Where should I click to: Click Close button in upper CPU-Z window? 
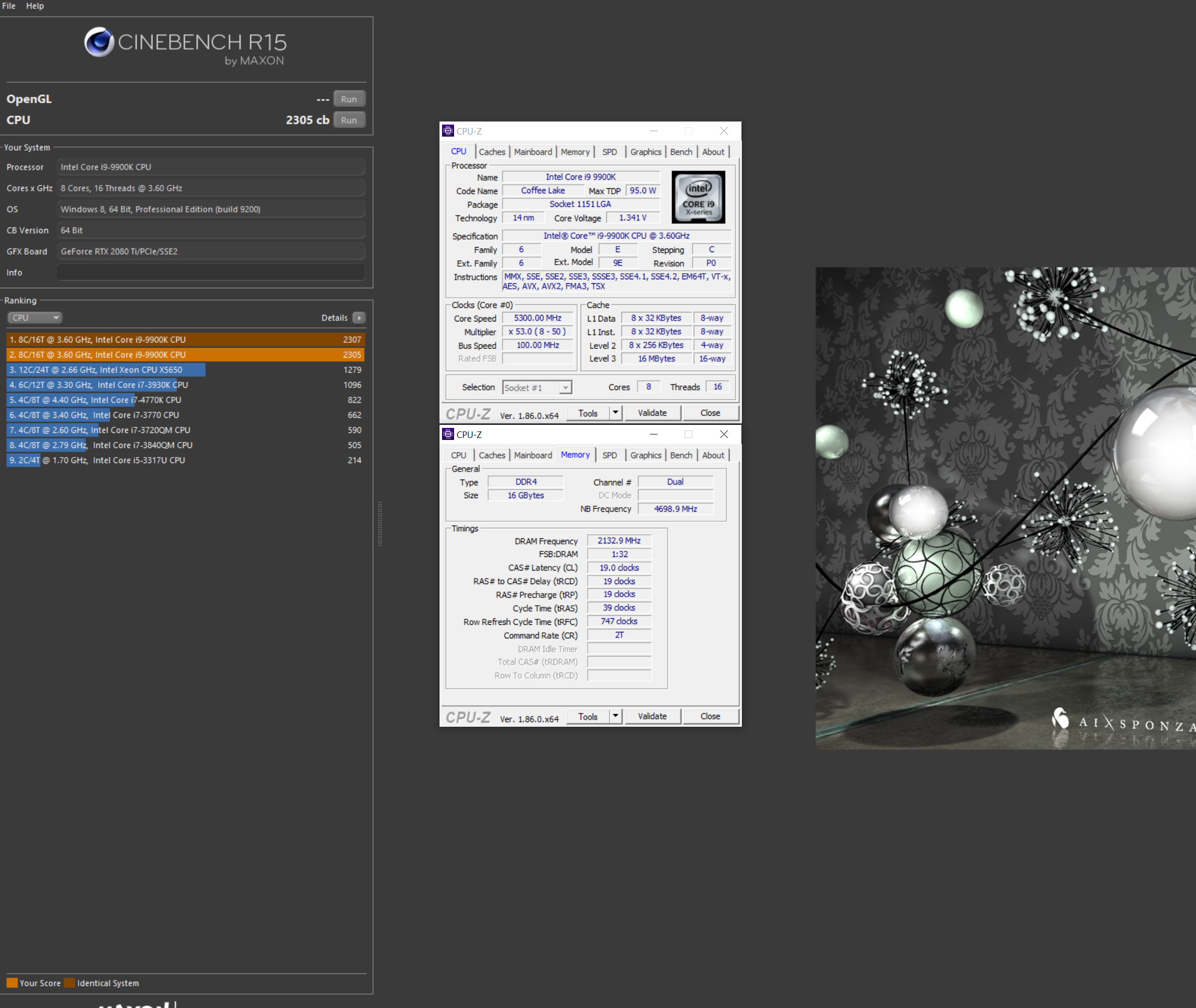710,413
